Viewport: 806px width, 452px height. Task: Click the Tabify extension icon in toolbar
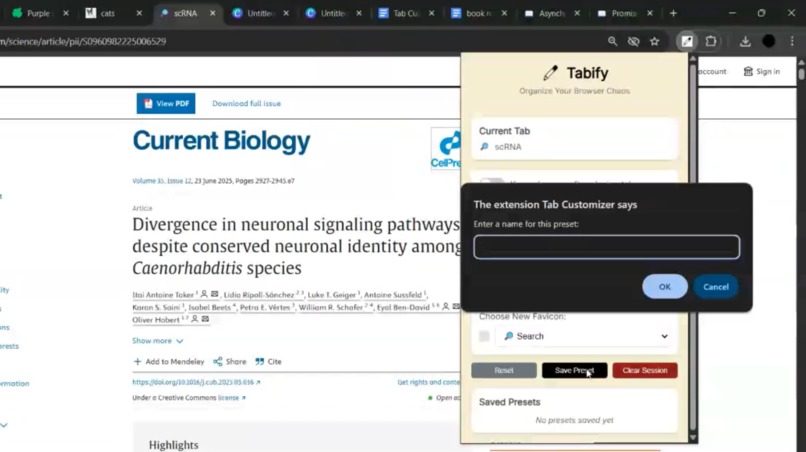[687, 41]
